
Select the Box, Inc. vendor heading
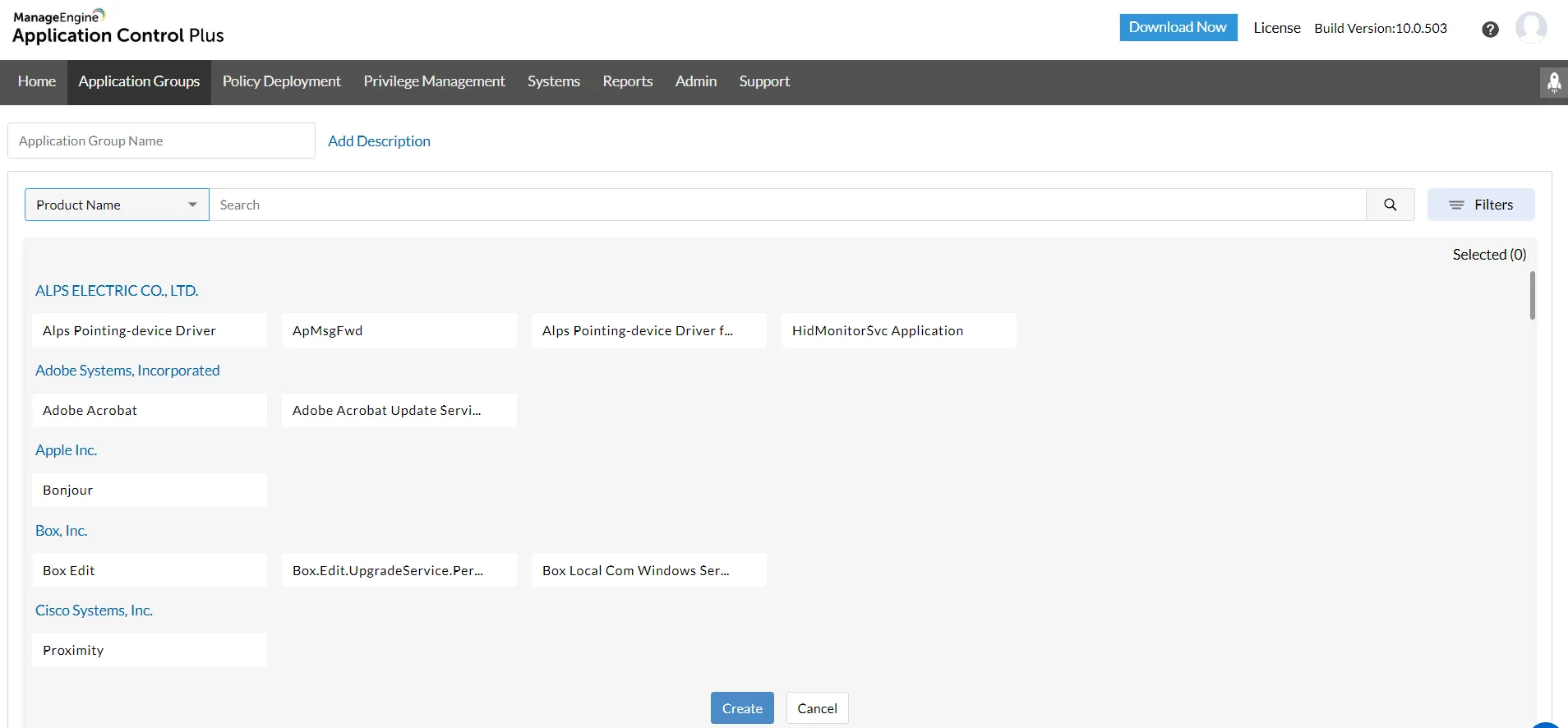point(61,531)
